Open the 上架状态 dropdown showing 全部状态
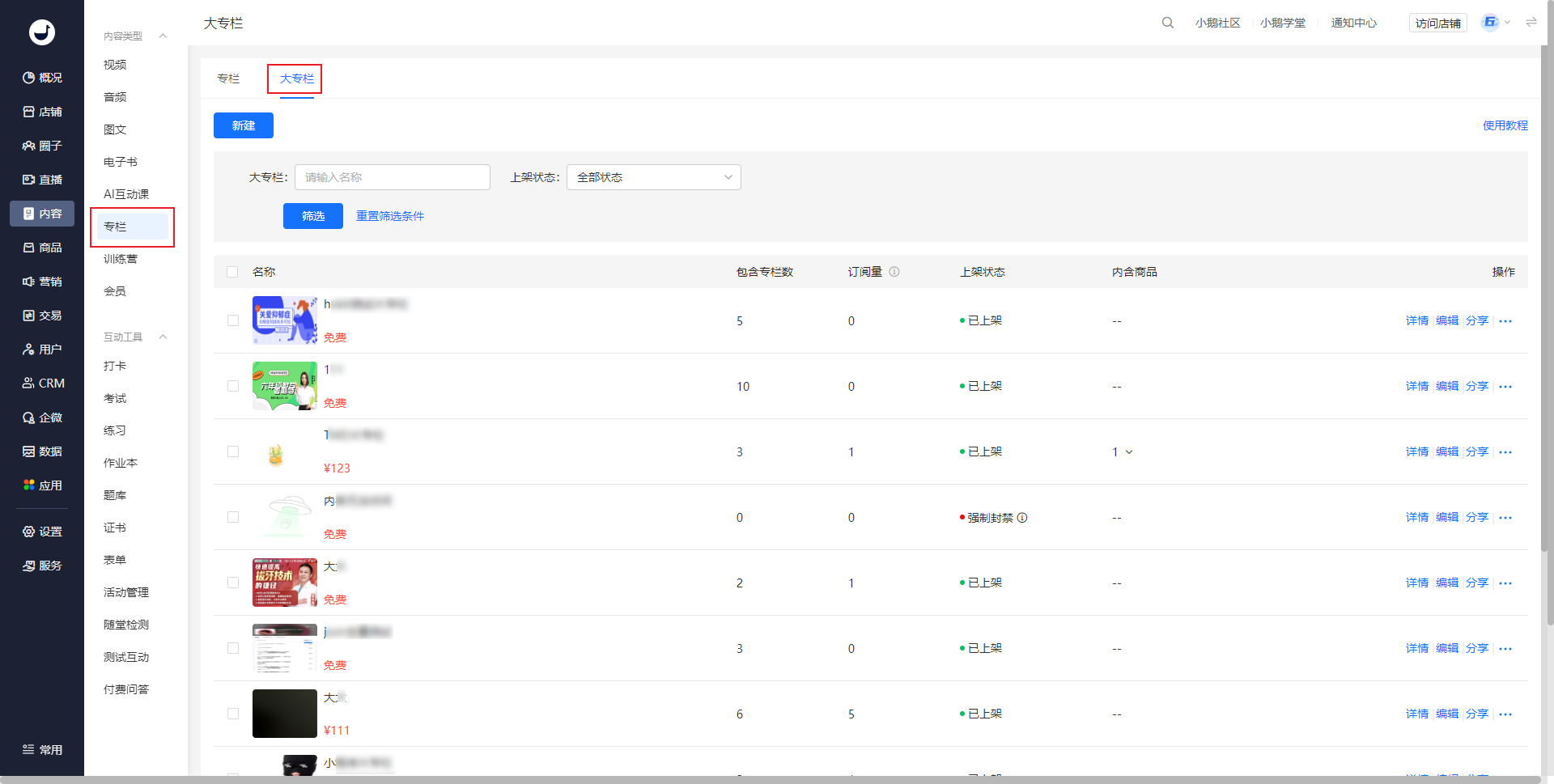 click(x=653, y=177)
